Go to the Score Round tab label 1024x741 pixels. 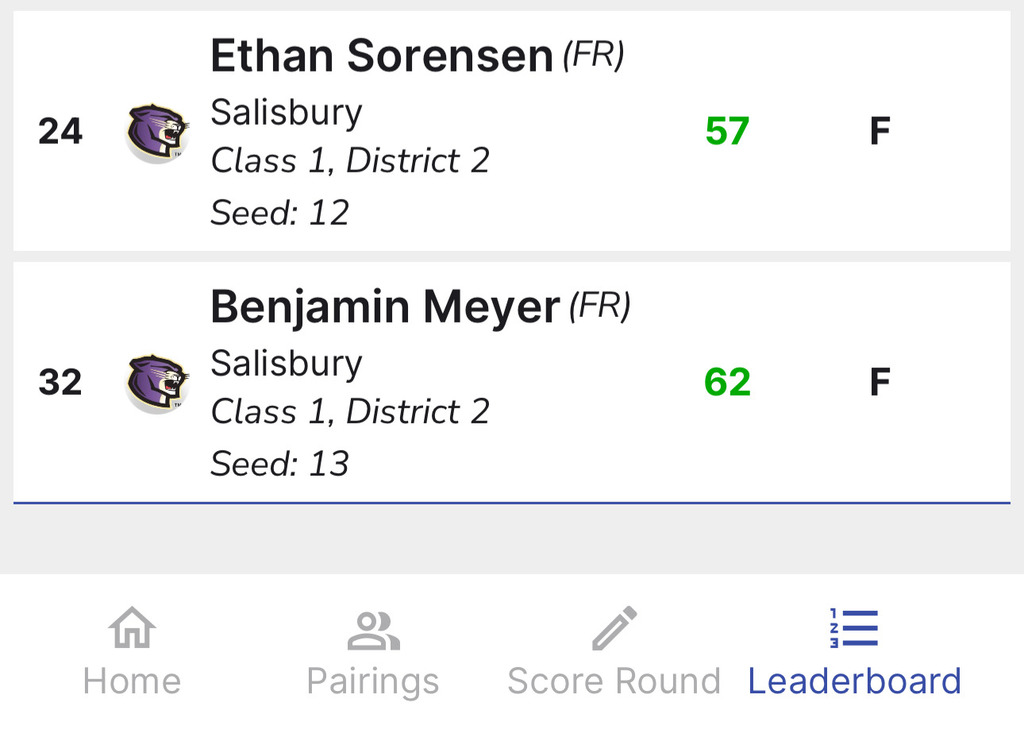[614, 681]
